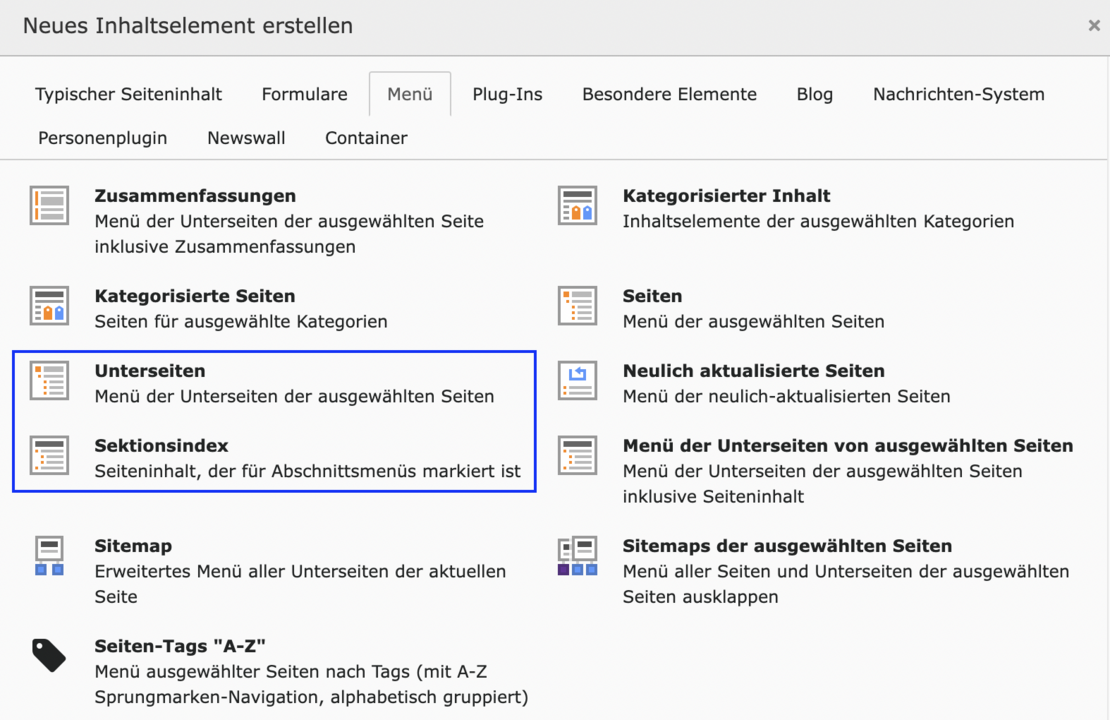
Task: Go to the Nachrichten-System tab
Action: 958,94
